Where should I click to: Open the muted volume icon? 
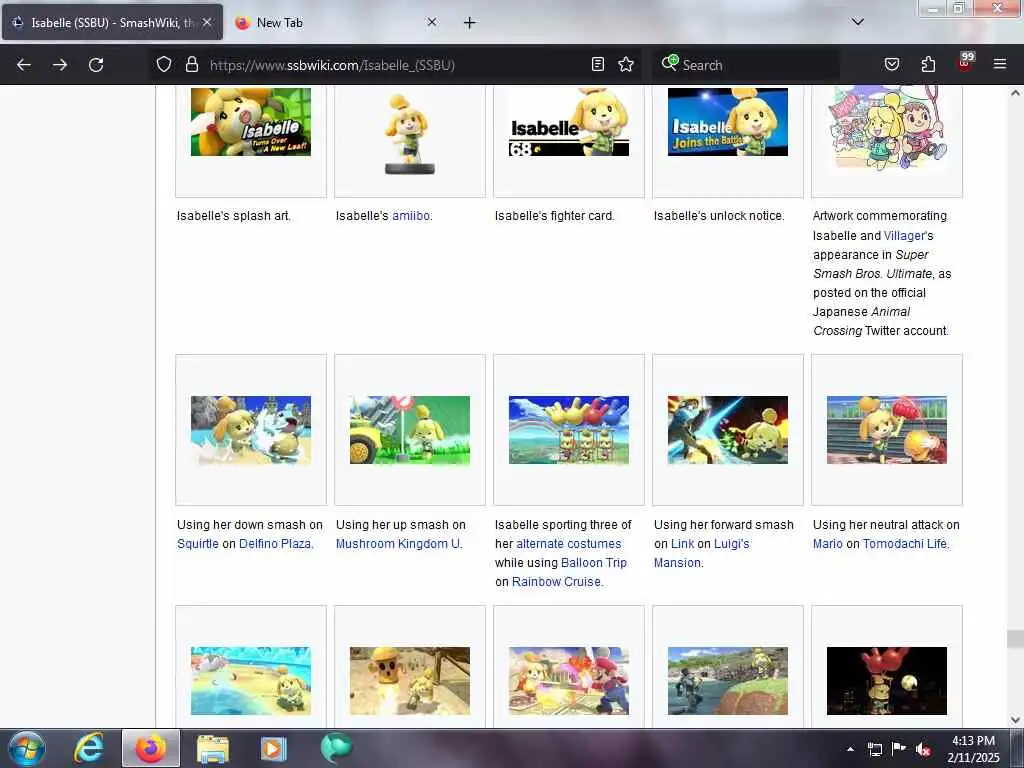click(x=923, y=749)
